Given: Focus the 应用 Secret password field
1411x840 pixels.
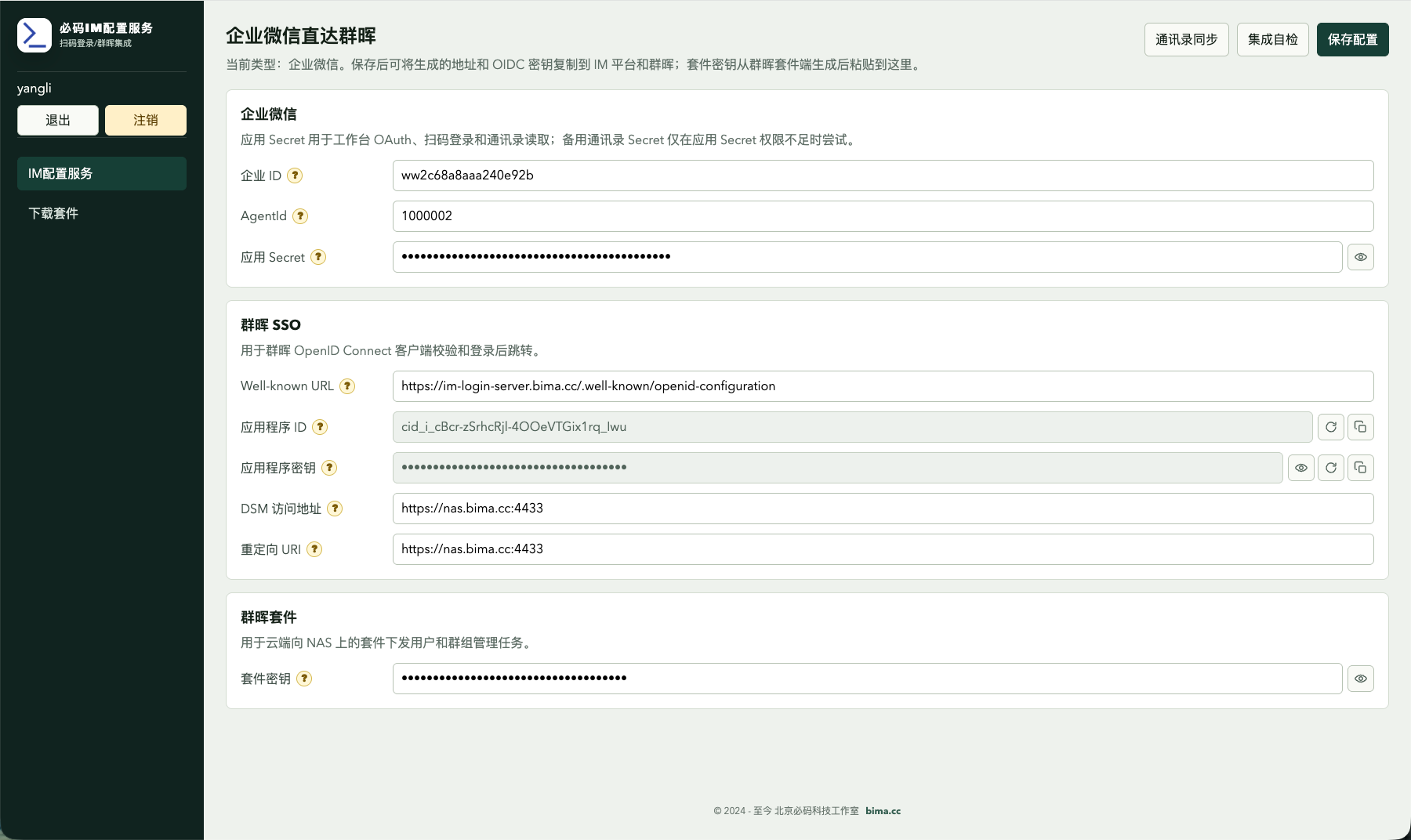Looking at the screenshot, I should [x=868, y=257].
